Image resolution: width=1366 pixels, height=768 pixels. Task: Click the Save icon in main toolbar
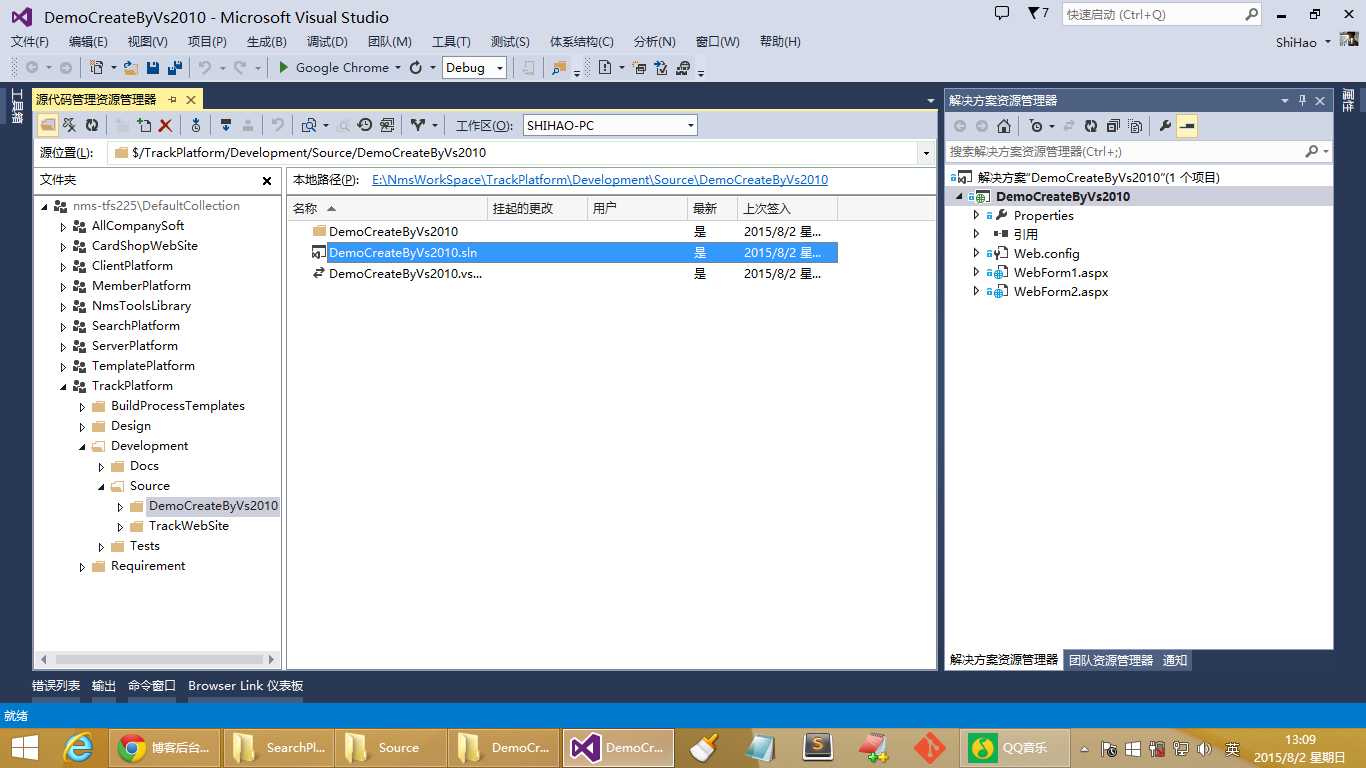point(153,68)
